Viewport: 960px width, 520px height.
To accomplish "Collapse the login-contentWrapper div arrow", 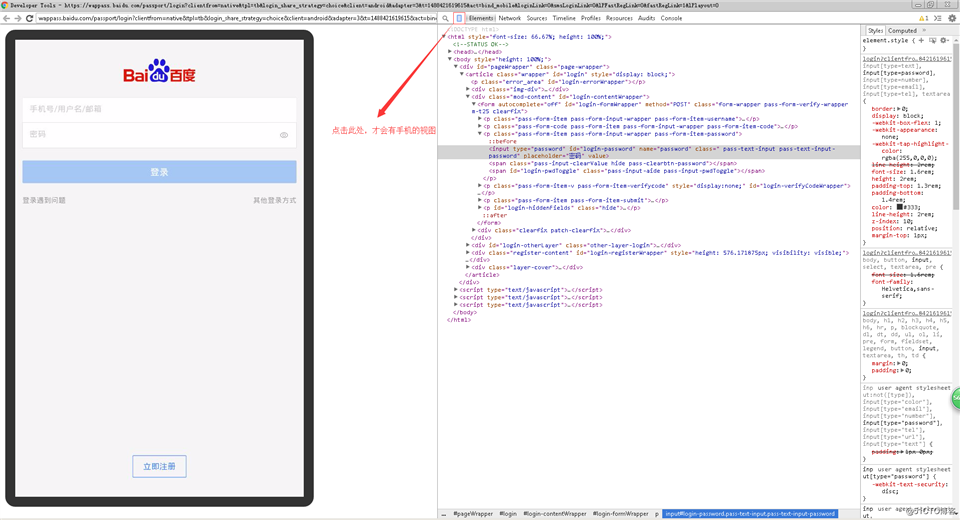I will coord(468,97).
